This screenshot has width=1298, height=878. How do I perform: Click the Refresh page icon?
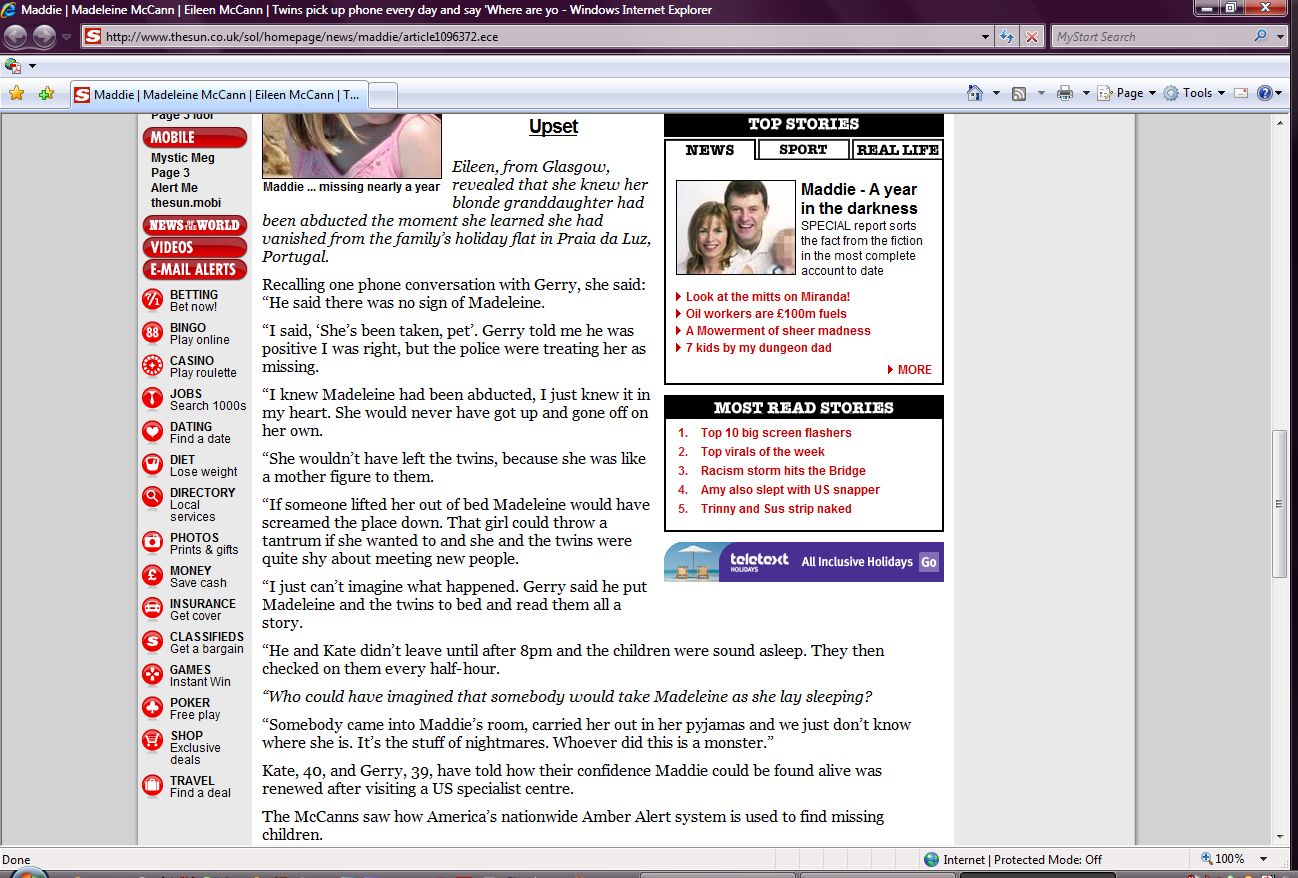1008,37
